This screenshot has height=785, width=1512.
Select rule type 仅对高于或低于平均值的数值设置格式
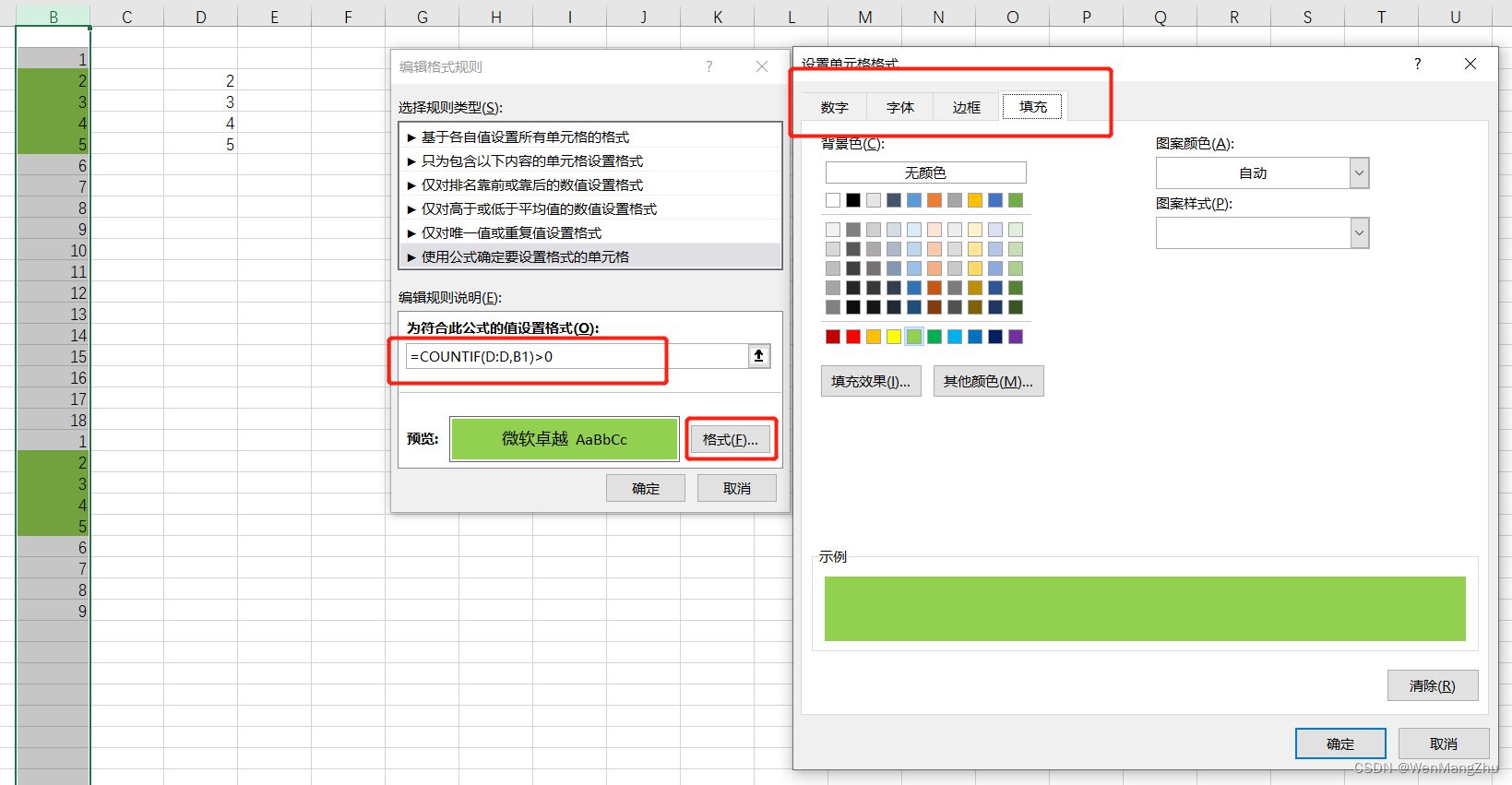coord(590,208)
